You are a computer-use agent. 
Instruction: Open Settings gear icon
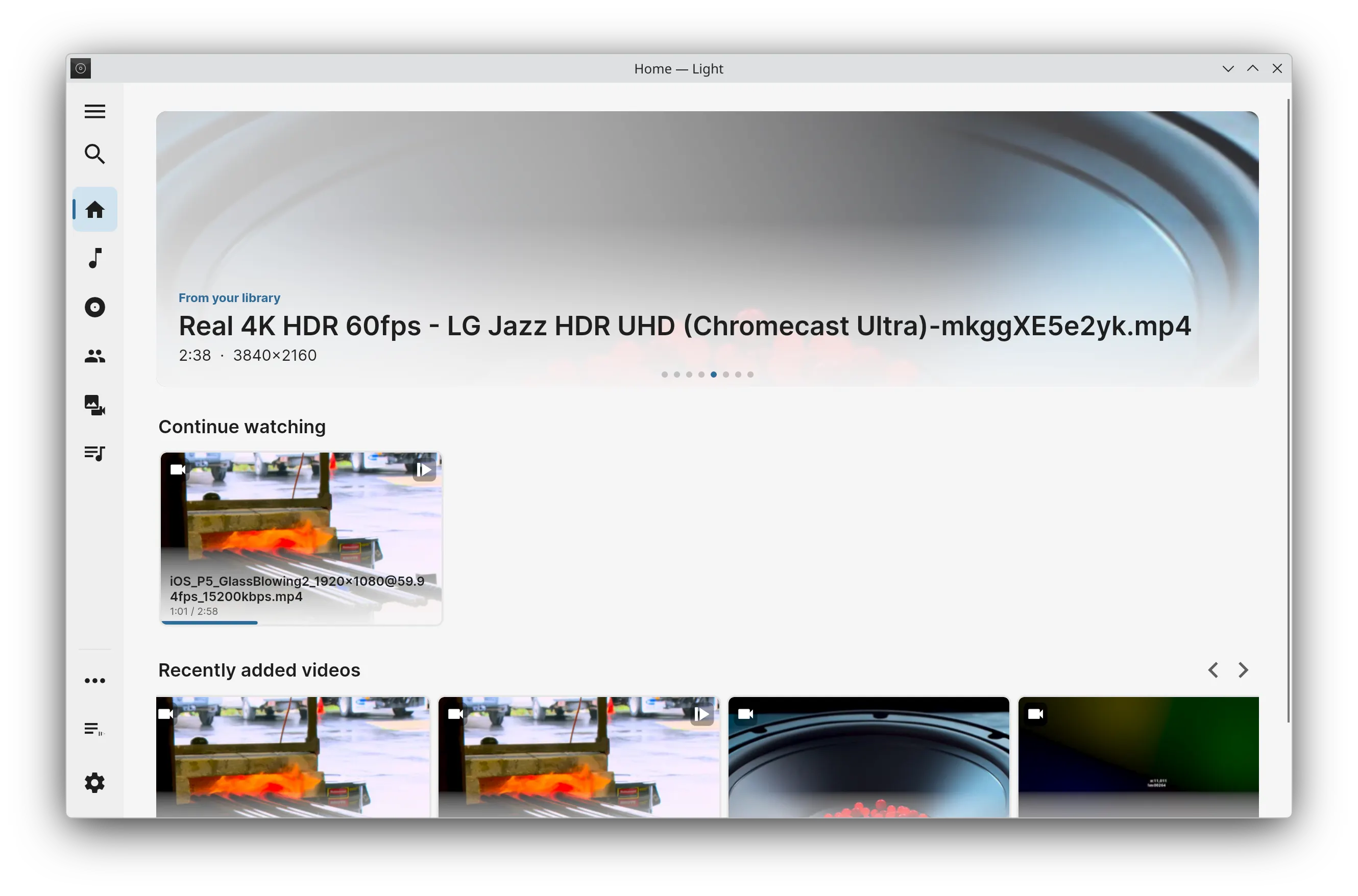pyautogui.click(x=95, y=783)
